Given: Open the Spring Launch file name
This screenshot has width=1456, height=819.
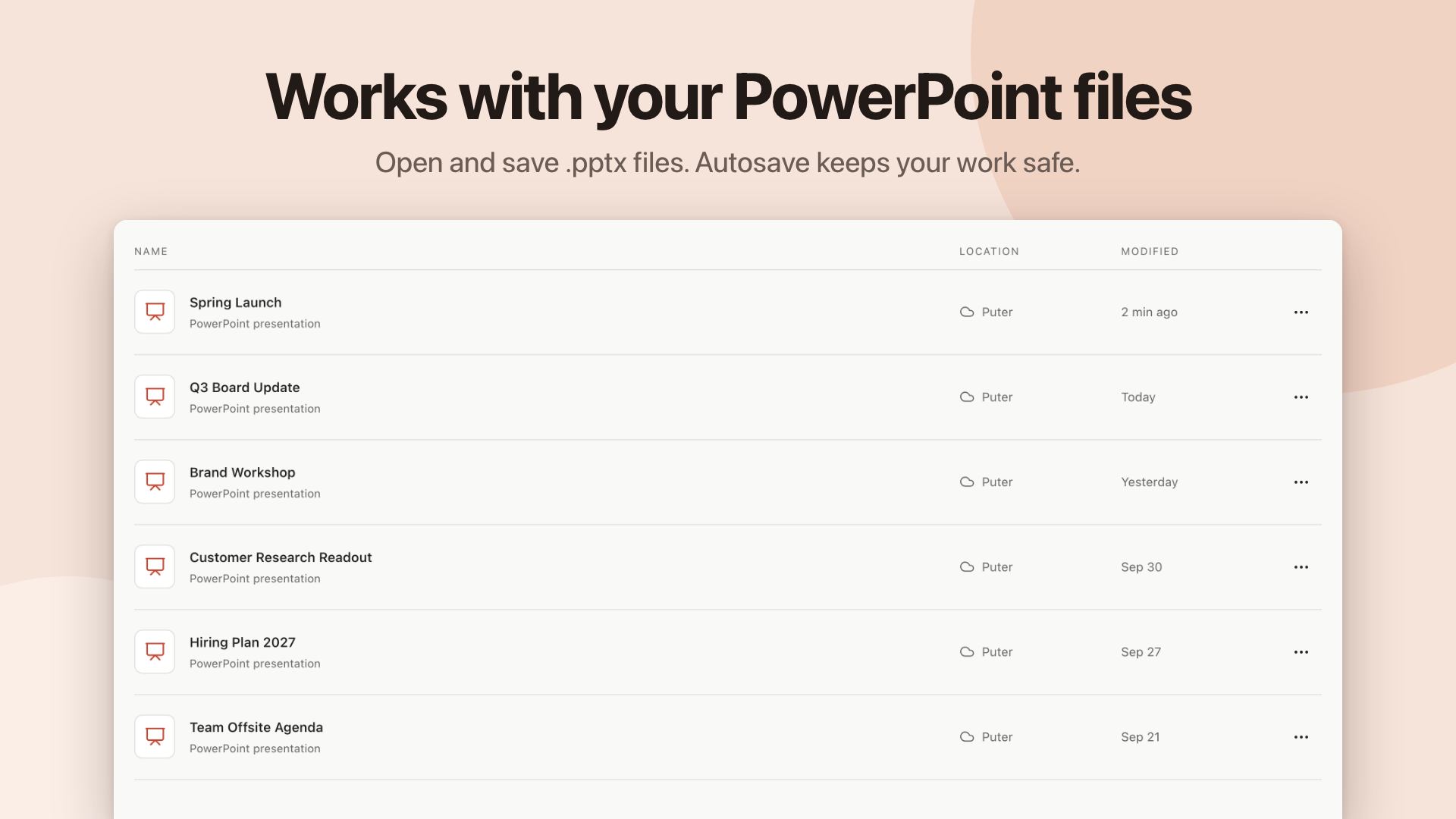Looking at the screenshot, I should [235, 303].
